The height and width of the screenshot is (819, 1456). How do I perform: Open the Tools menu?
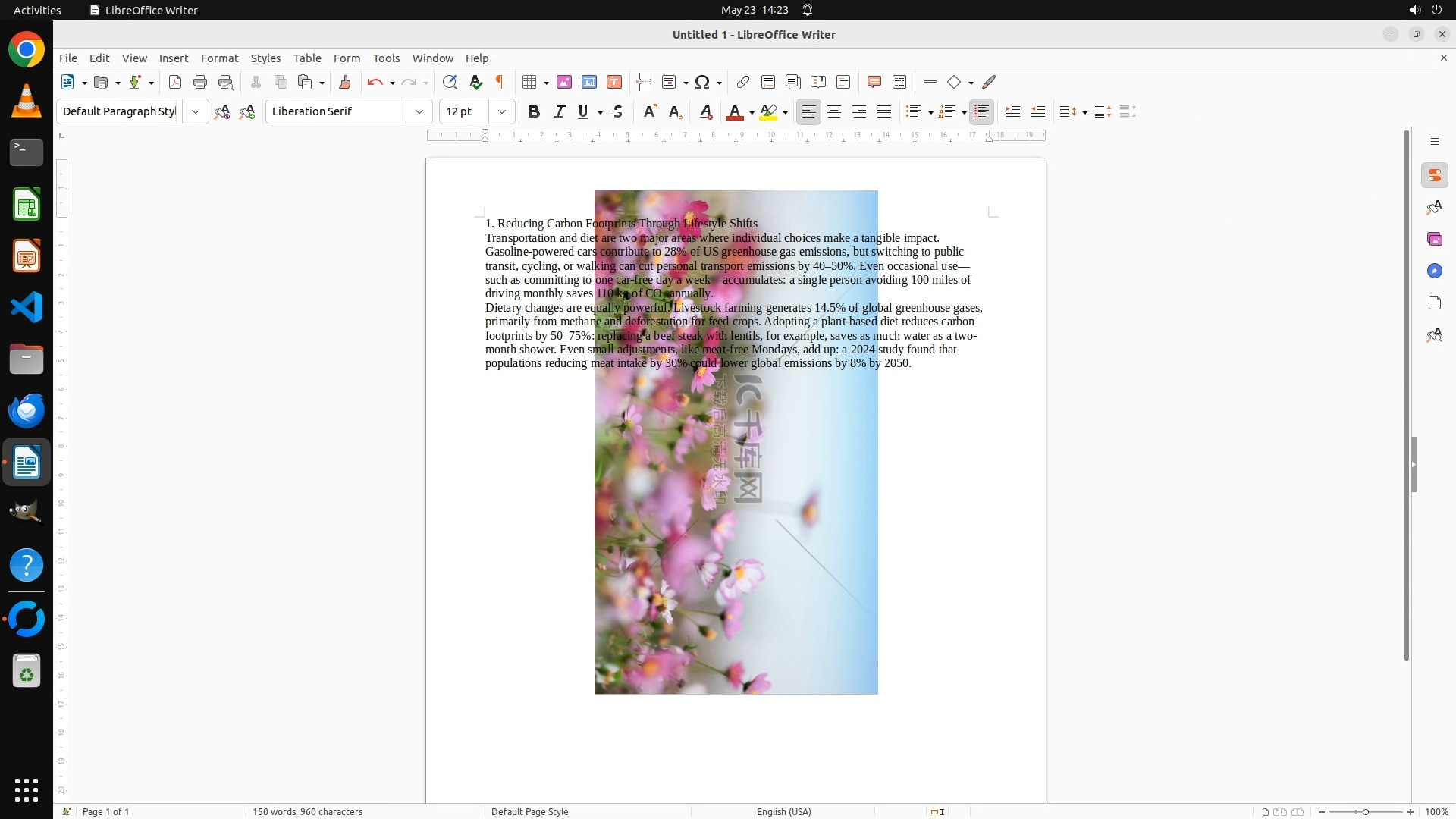point(386,58)
